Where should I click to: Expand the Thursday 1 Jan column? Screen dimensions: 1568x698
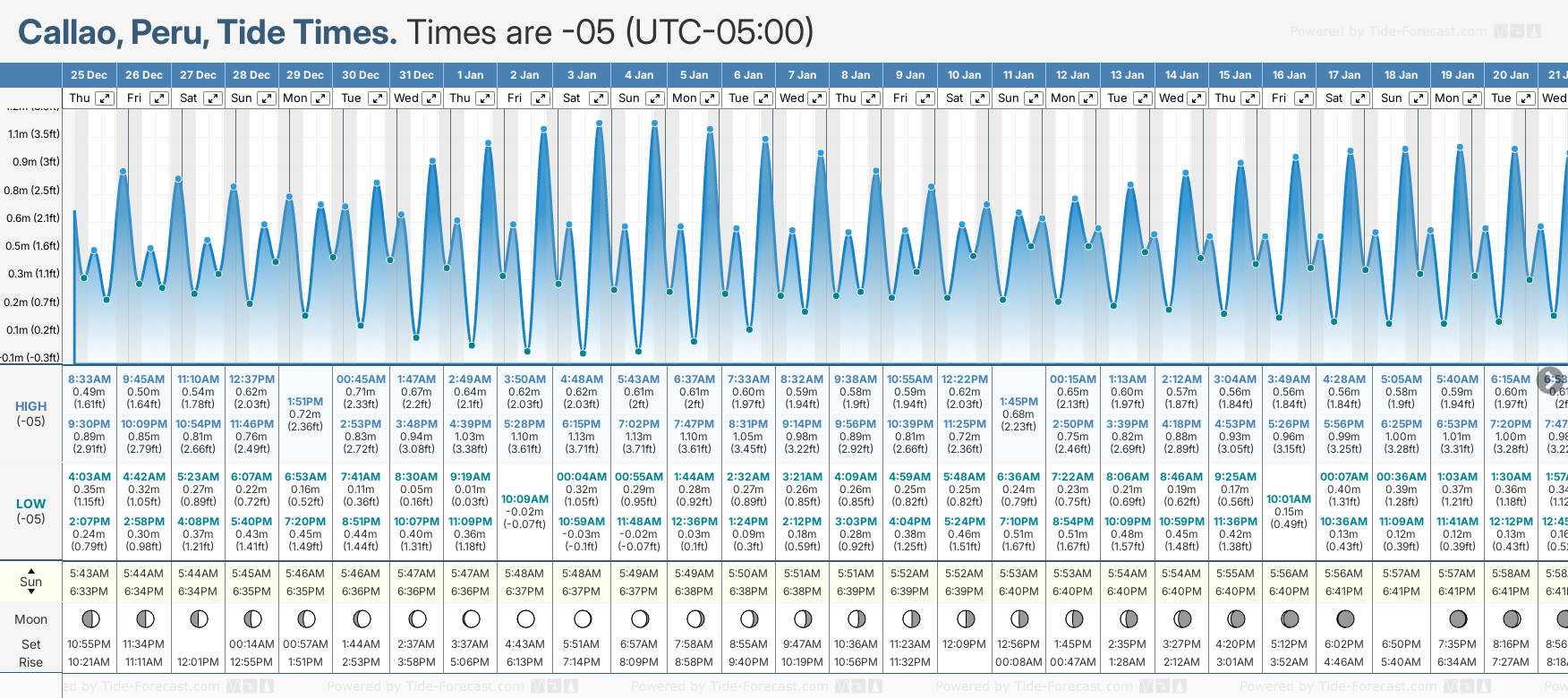click(484, 98)
